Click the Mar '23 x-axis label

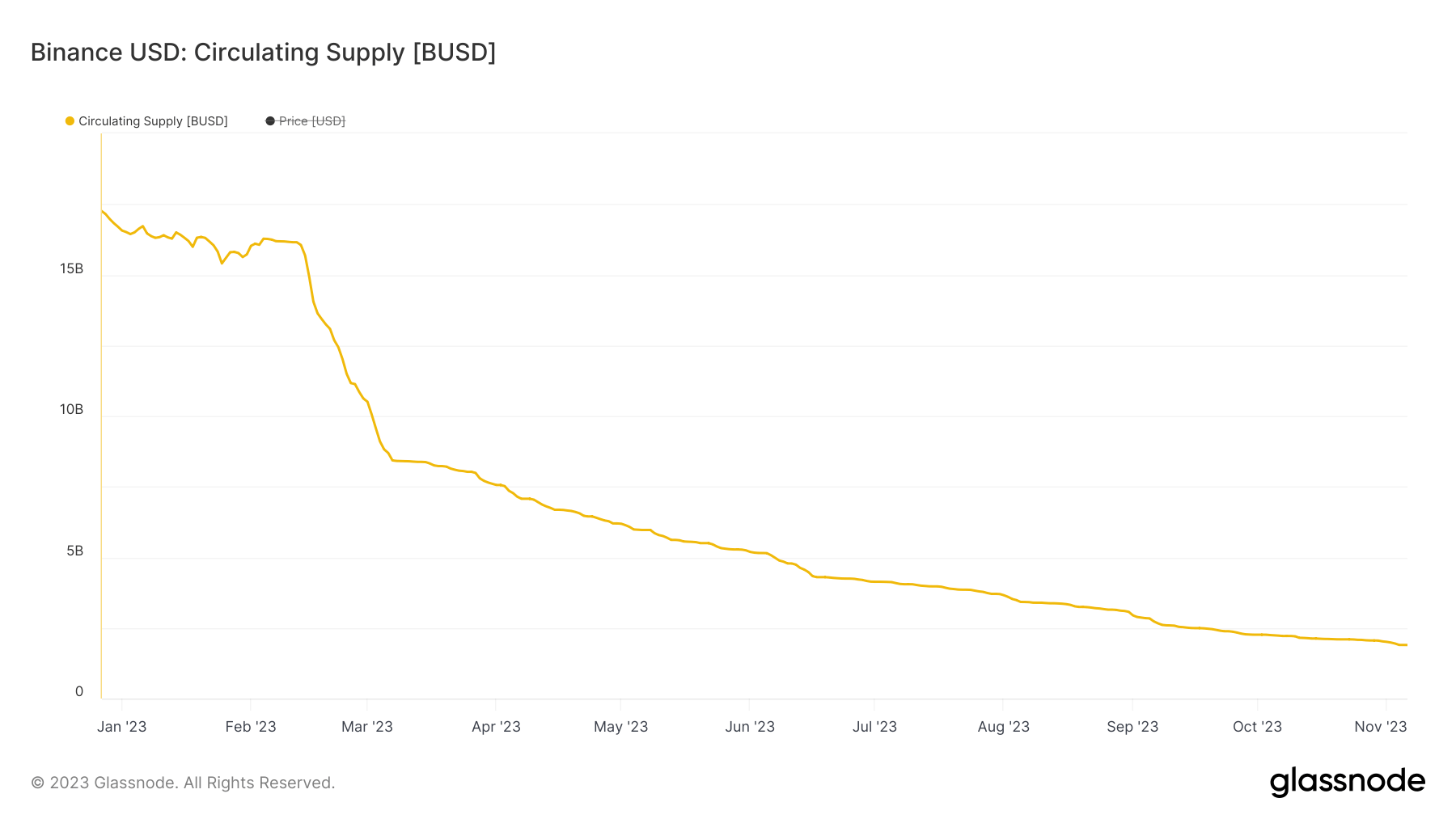[x=367, y=727]
